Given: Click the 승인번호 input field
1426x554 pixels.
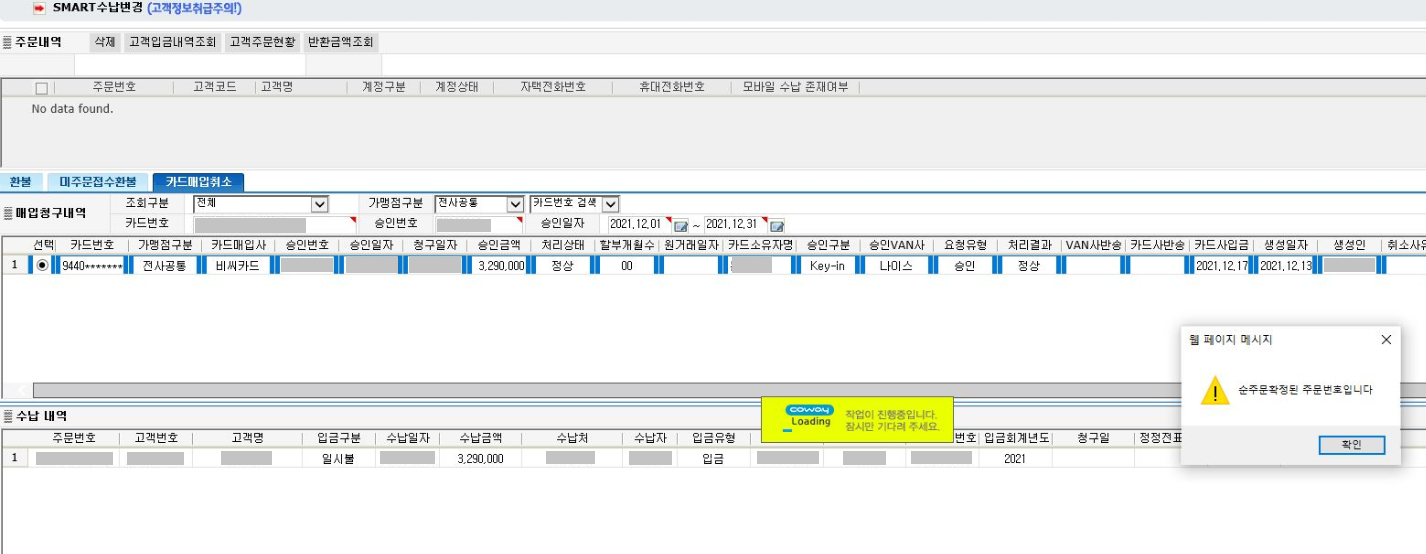Looking at the screenshot, I should click(x=479, y=225).
